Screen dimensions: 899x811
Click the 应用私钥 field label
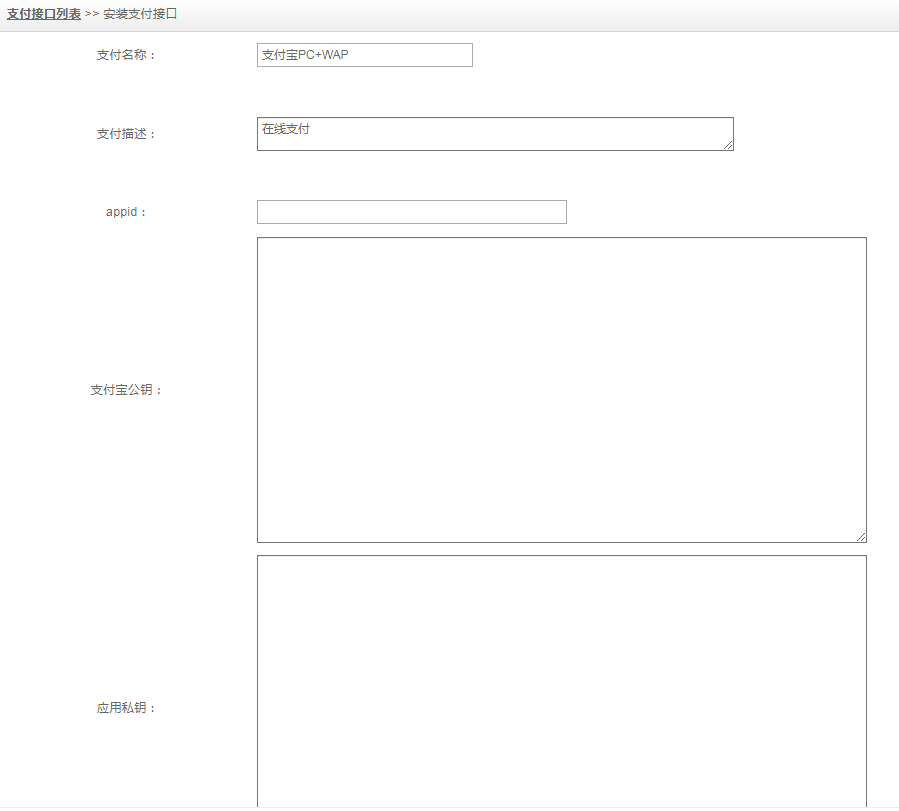point(126,708)
